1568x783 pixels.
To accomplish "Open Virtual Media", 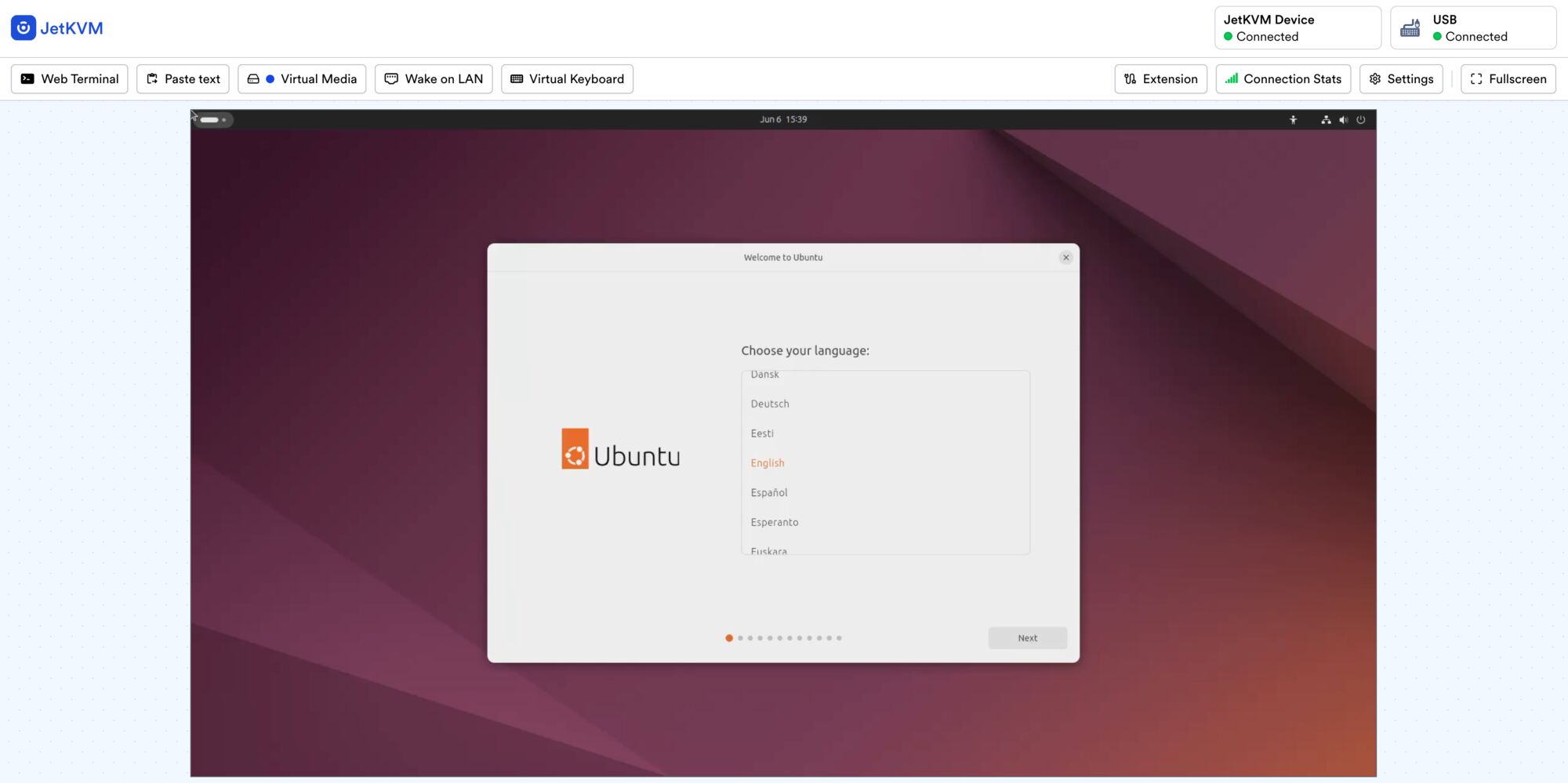I will [x=302, y=79].
